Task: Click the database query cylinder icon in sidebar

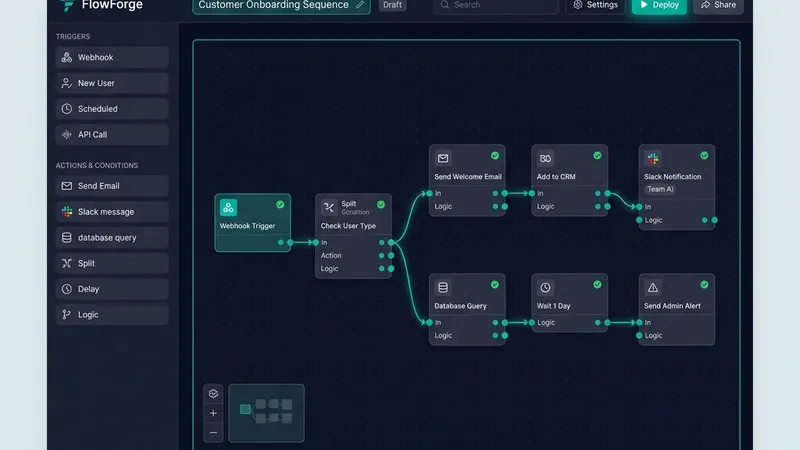Action: pyautogui.click(x=67, y=237)
